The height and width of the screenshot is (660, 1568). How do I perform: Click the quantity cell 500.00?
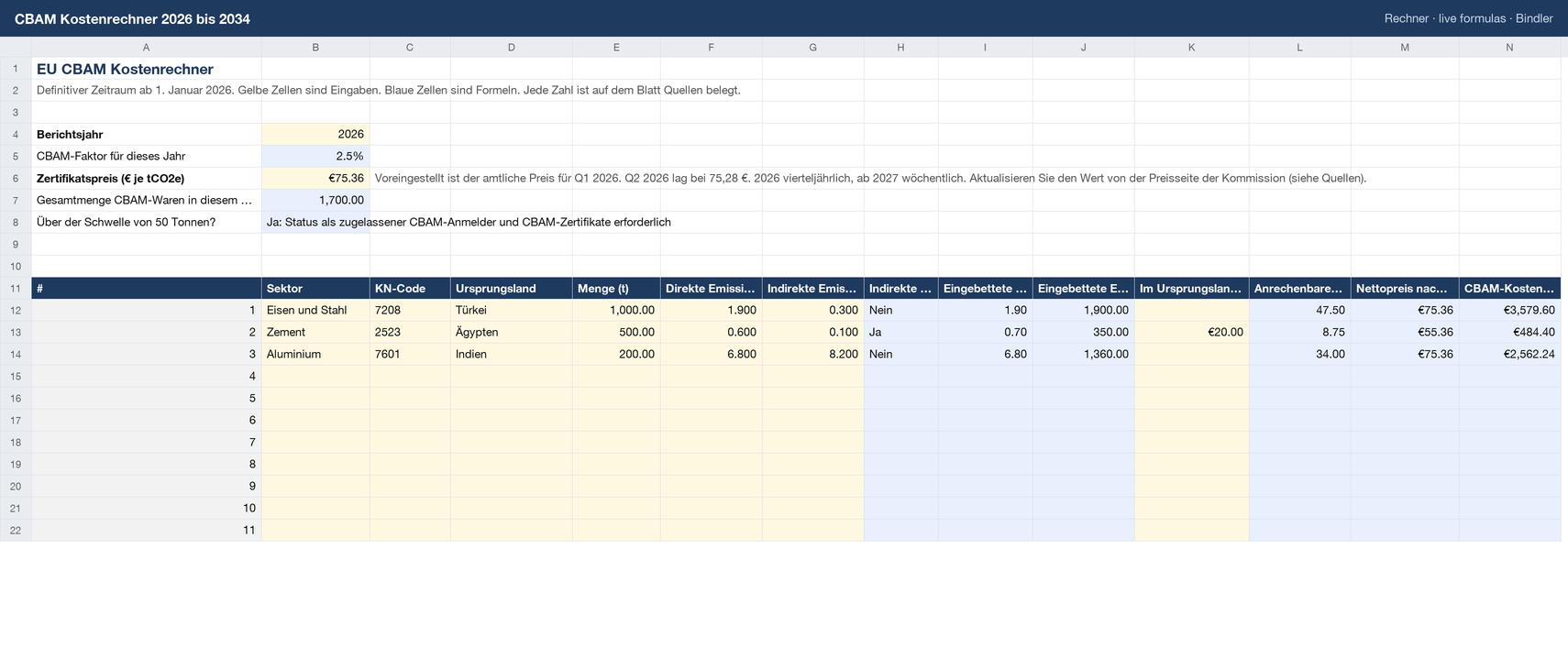pos(616,332)
